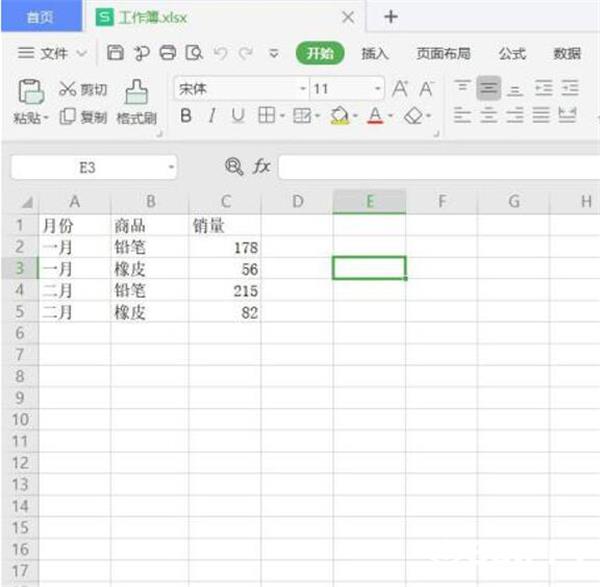Align text right
Image resolution: width=600 pixels, height=587 pixels.
pos(515,115)
